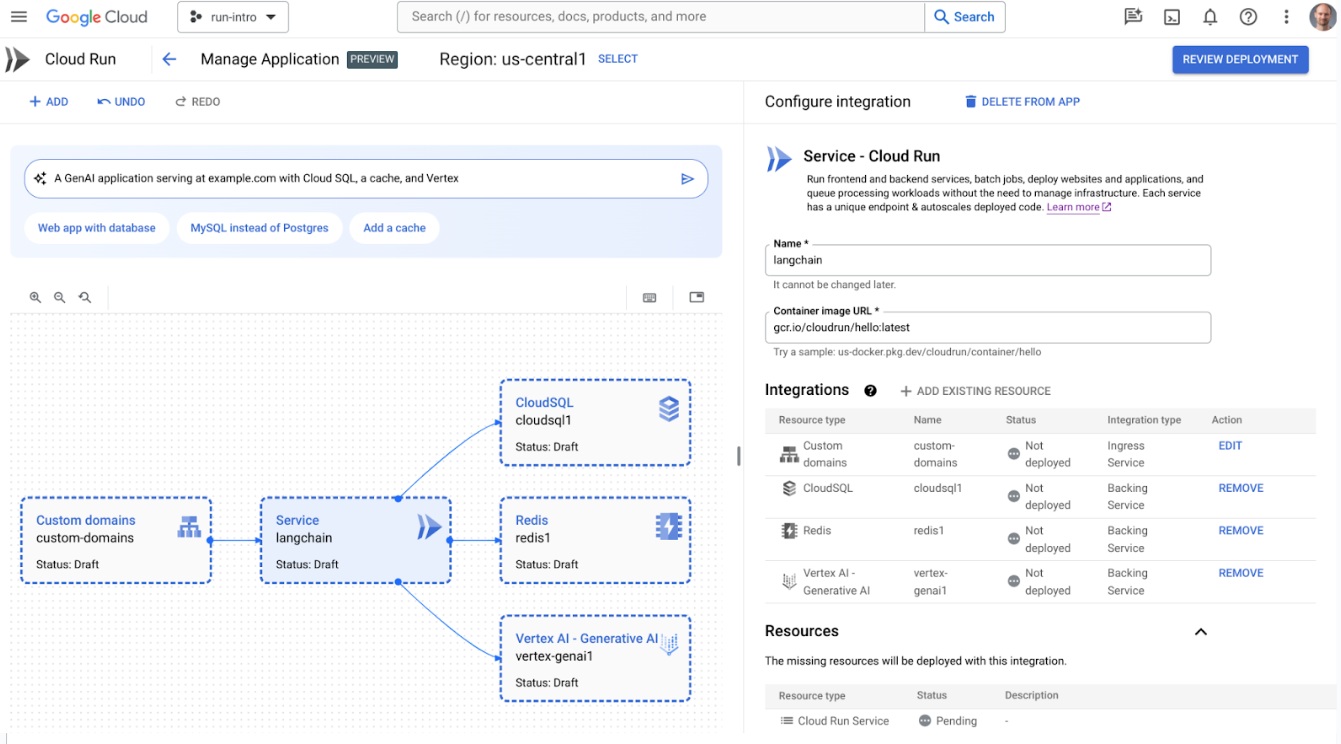The image size is (1341, 744).
Task: Click the Custom domains row icon in table
Action: click(789, 455)
